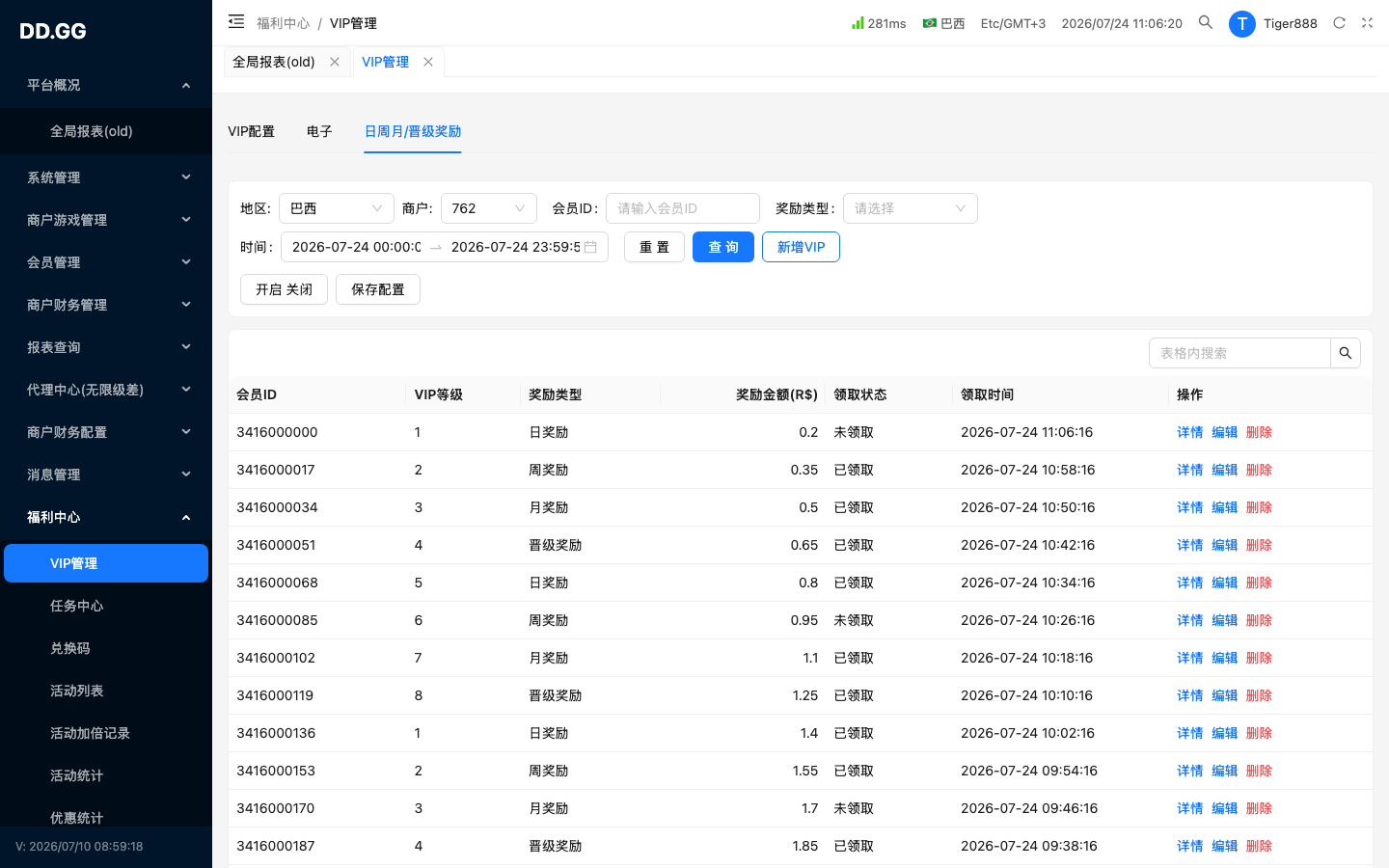1389x868 pixels.
Task: Click the 查询 button
Action: click(x=723, y=247)
